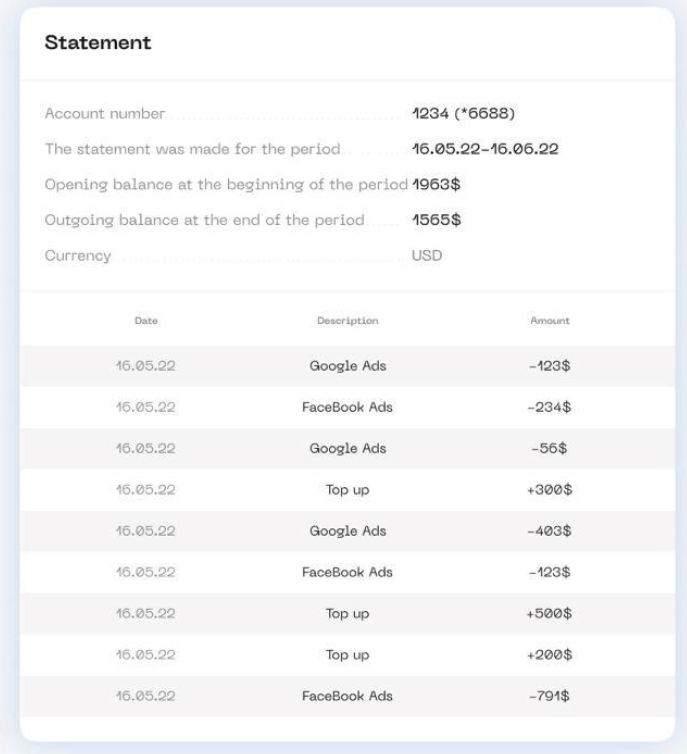This screenshot has width=687, height=754.
Task: Click the Date column header
Action: click(x=146, y=321)
